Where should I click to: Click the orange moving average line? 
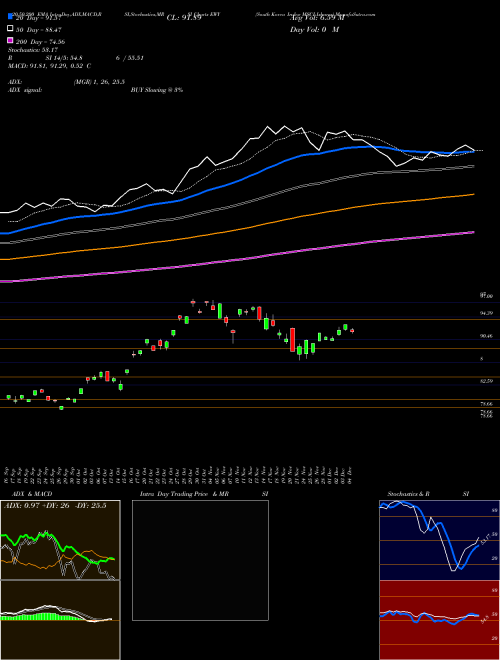click(x=237, y=229)
